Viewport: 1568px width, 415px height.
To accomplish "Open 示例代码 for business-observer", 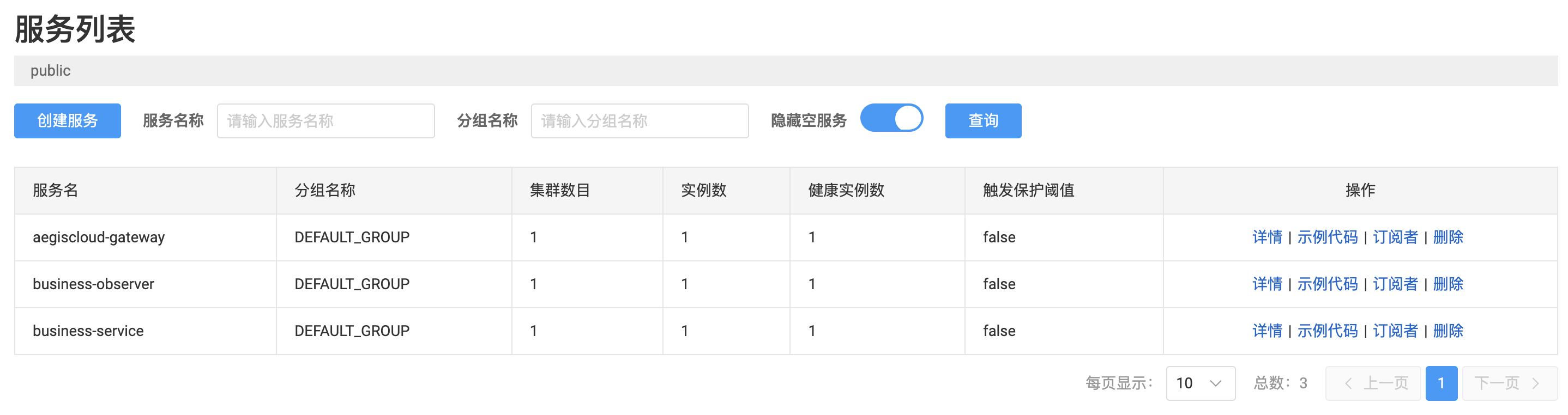I will tap(1327, 284).
